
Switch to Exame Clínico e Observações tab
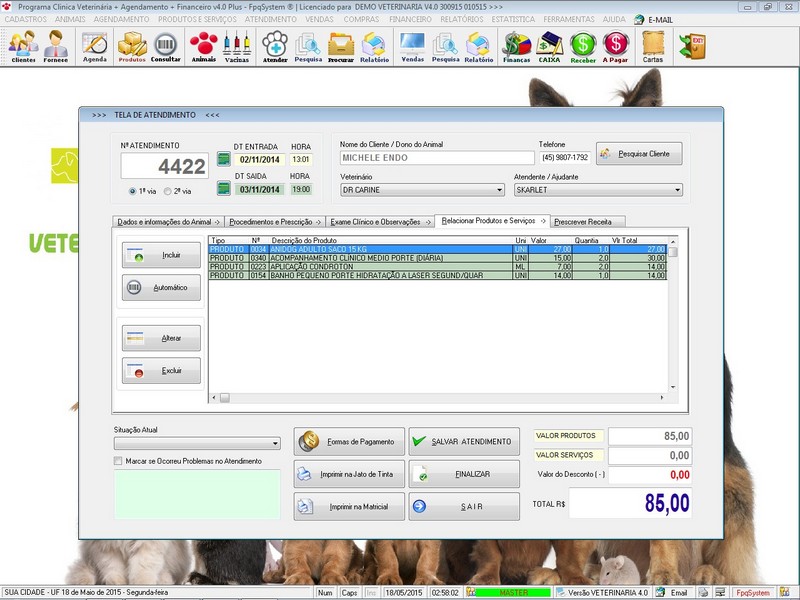(380, 222)
